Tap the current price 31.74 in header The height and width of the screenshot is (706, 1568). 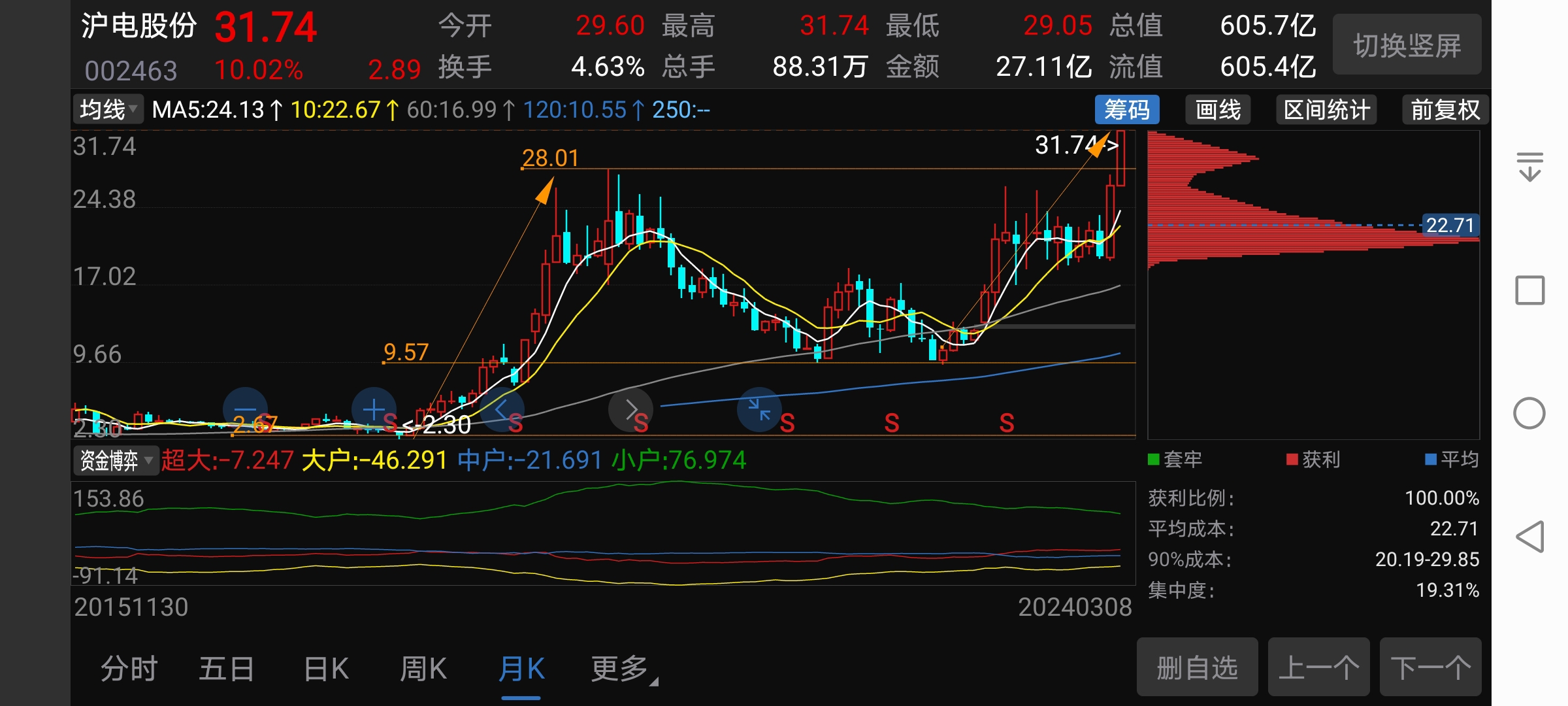(265, 27)
